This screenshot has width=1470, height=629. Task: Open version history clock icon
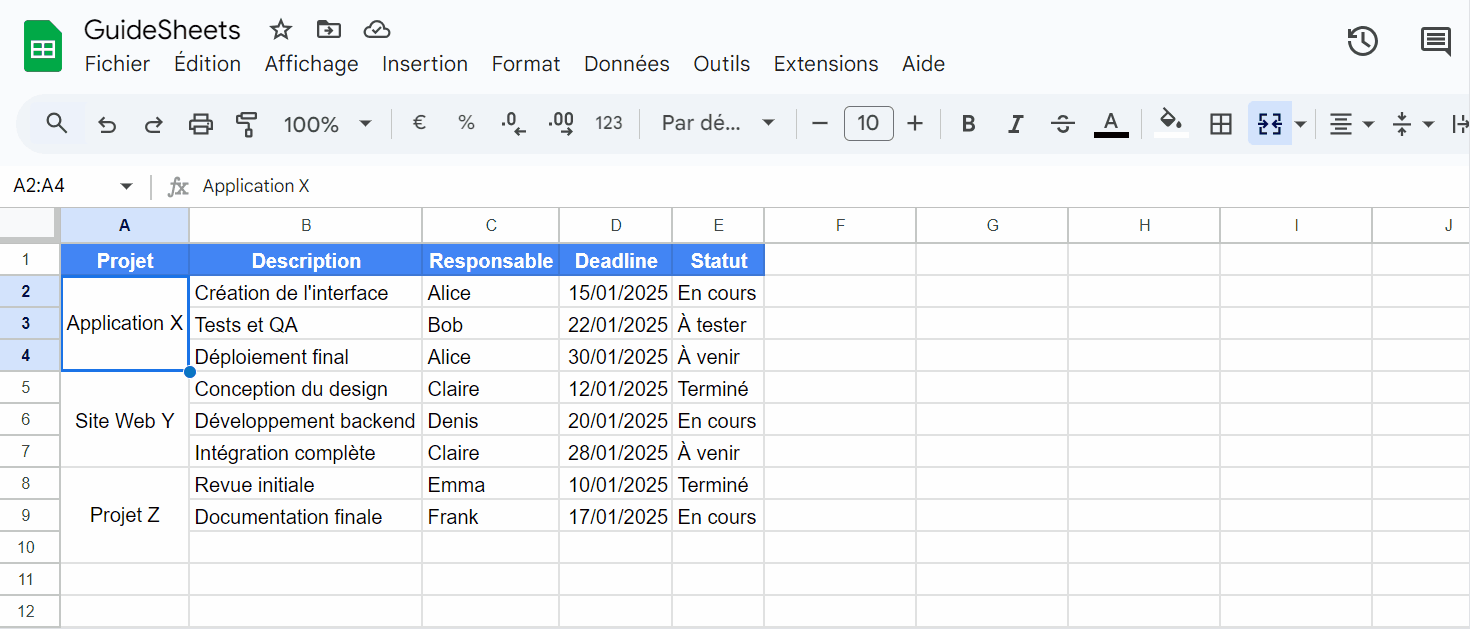pyautogui.click(x=1362, y=41)
